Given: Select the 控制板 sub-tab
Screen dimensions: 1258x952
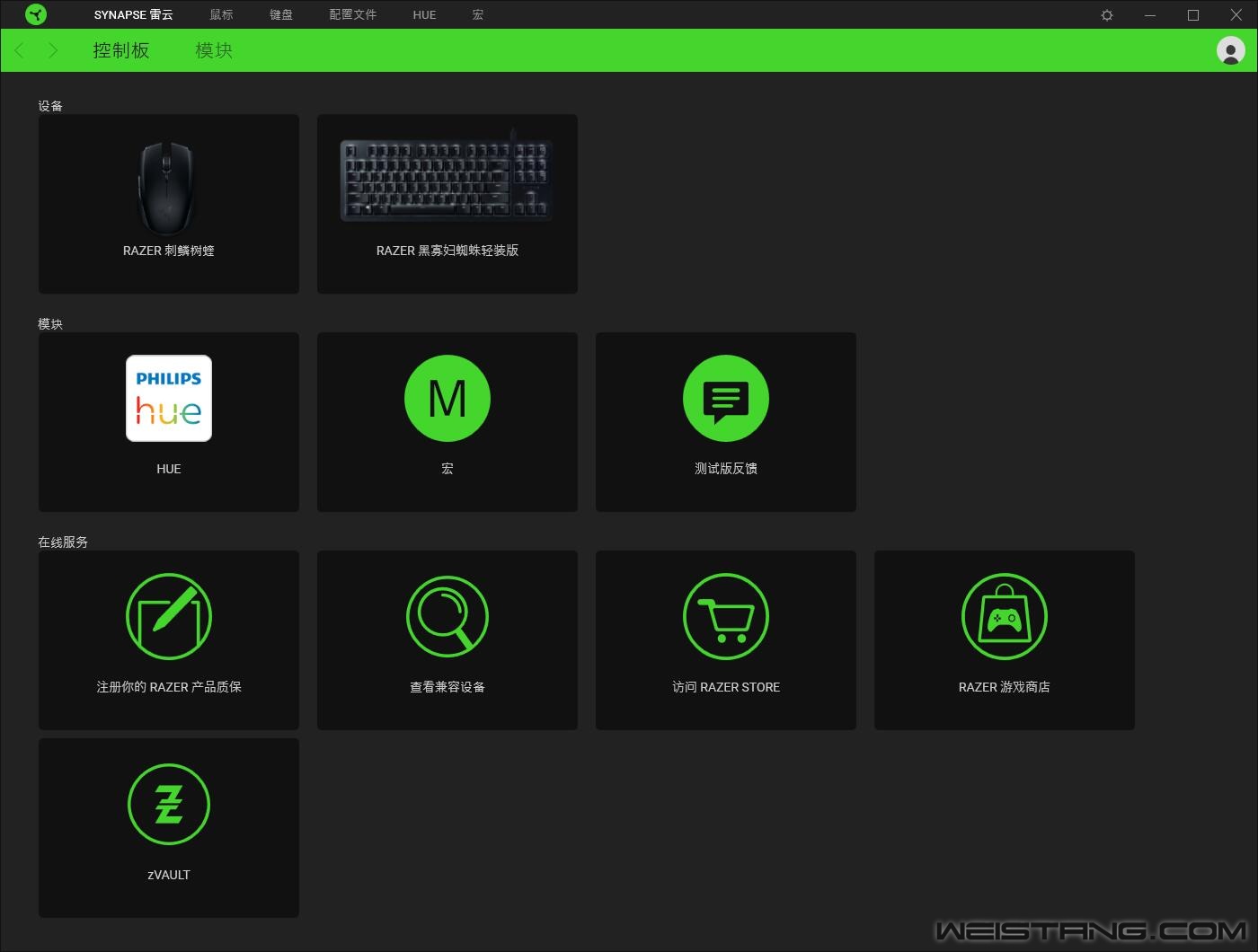Looking at the screenshot, I should (x=121, y=50).
